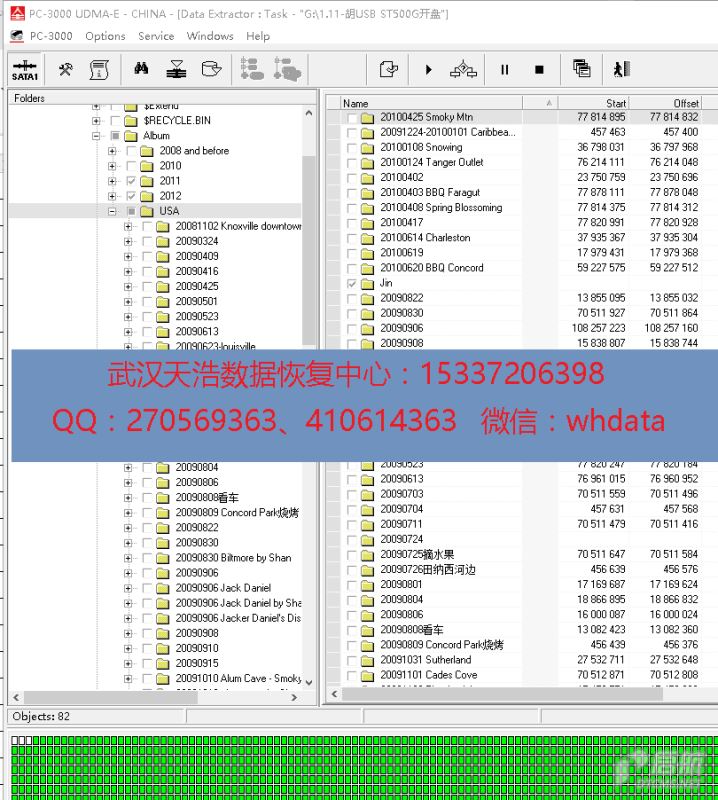Check the box next to 20100402

(352, 177)
